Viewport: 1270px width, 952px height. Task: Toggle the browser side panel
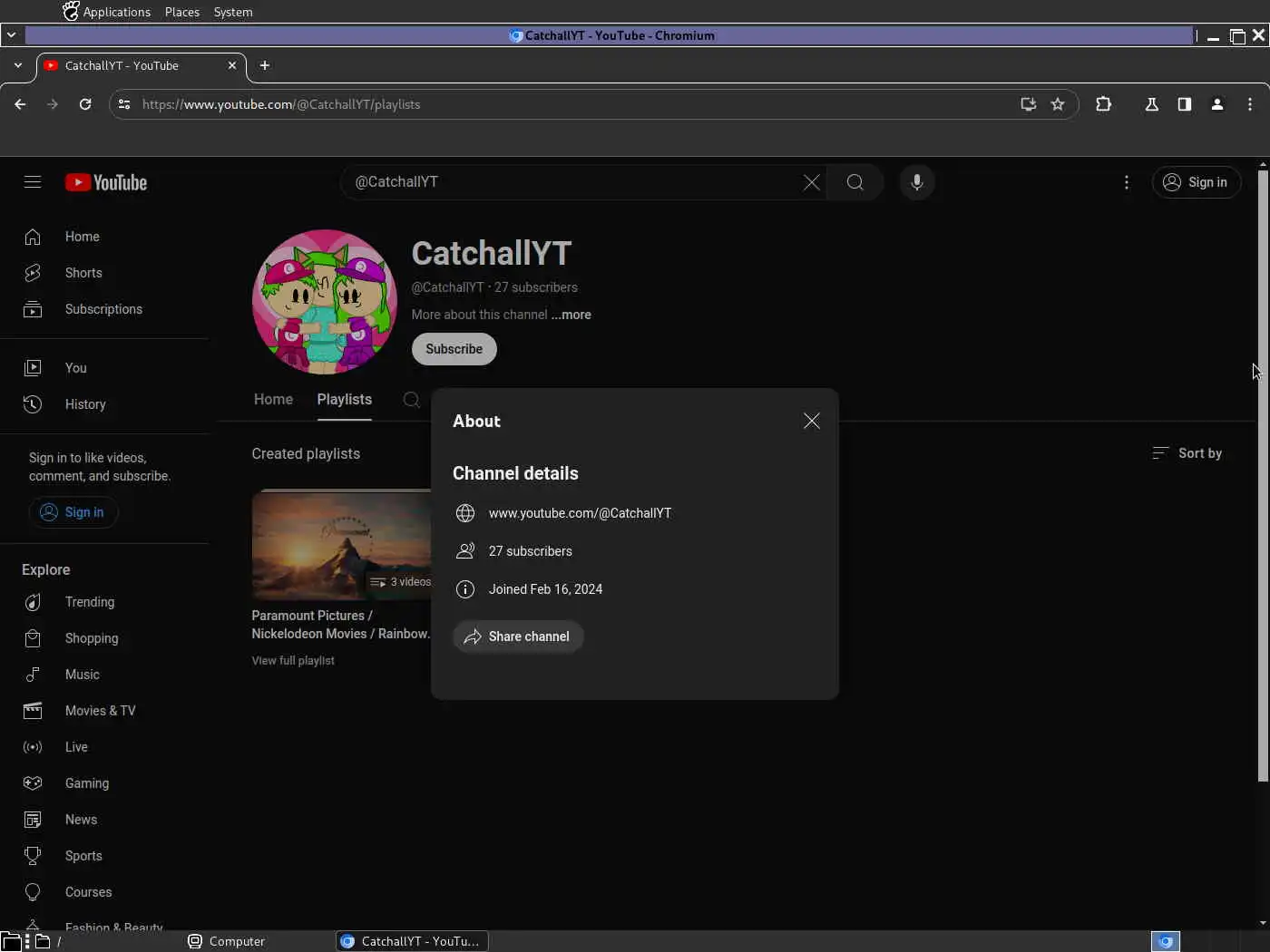click(1185, 104)
